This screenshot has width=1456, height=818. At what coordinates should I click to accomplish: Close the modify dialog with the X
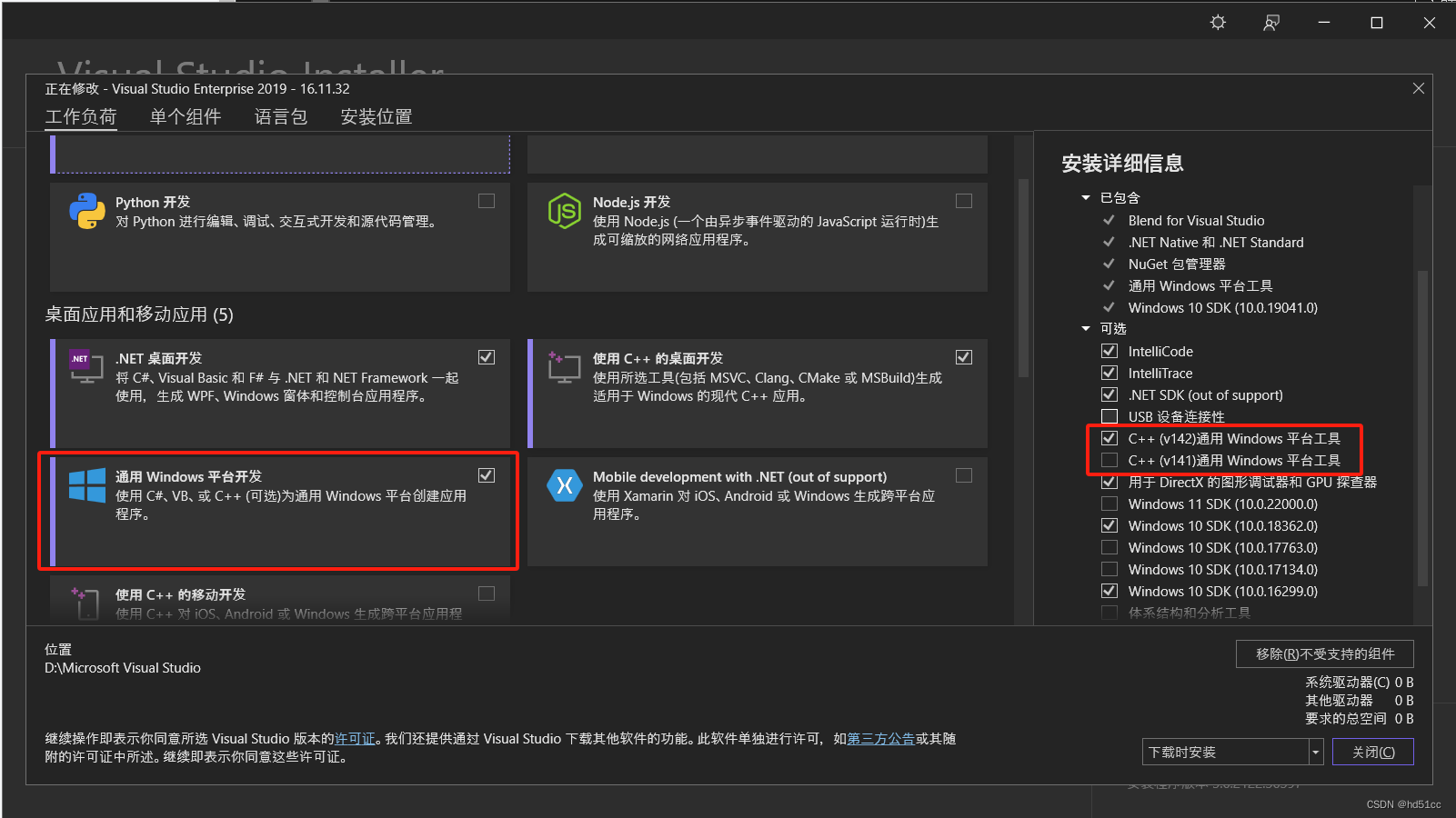click(1419, 88)
